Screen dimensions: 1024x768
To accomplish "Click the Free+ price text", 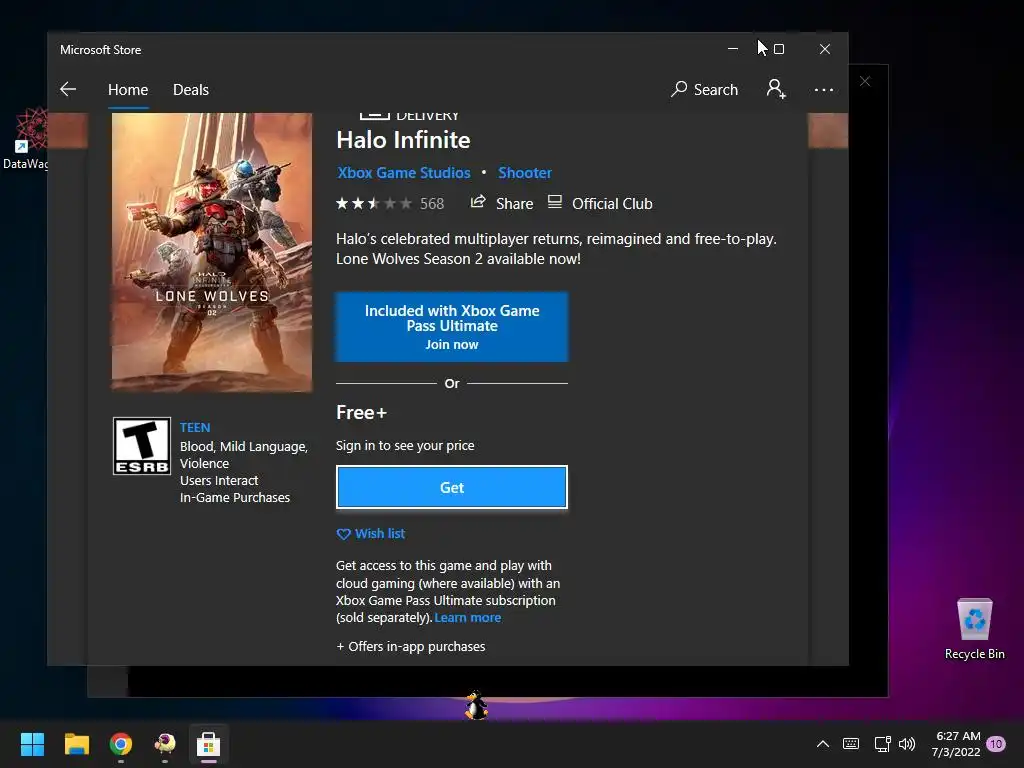I will click(x=361, y=413).
